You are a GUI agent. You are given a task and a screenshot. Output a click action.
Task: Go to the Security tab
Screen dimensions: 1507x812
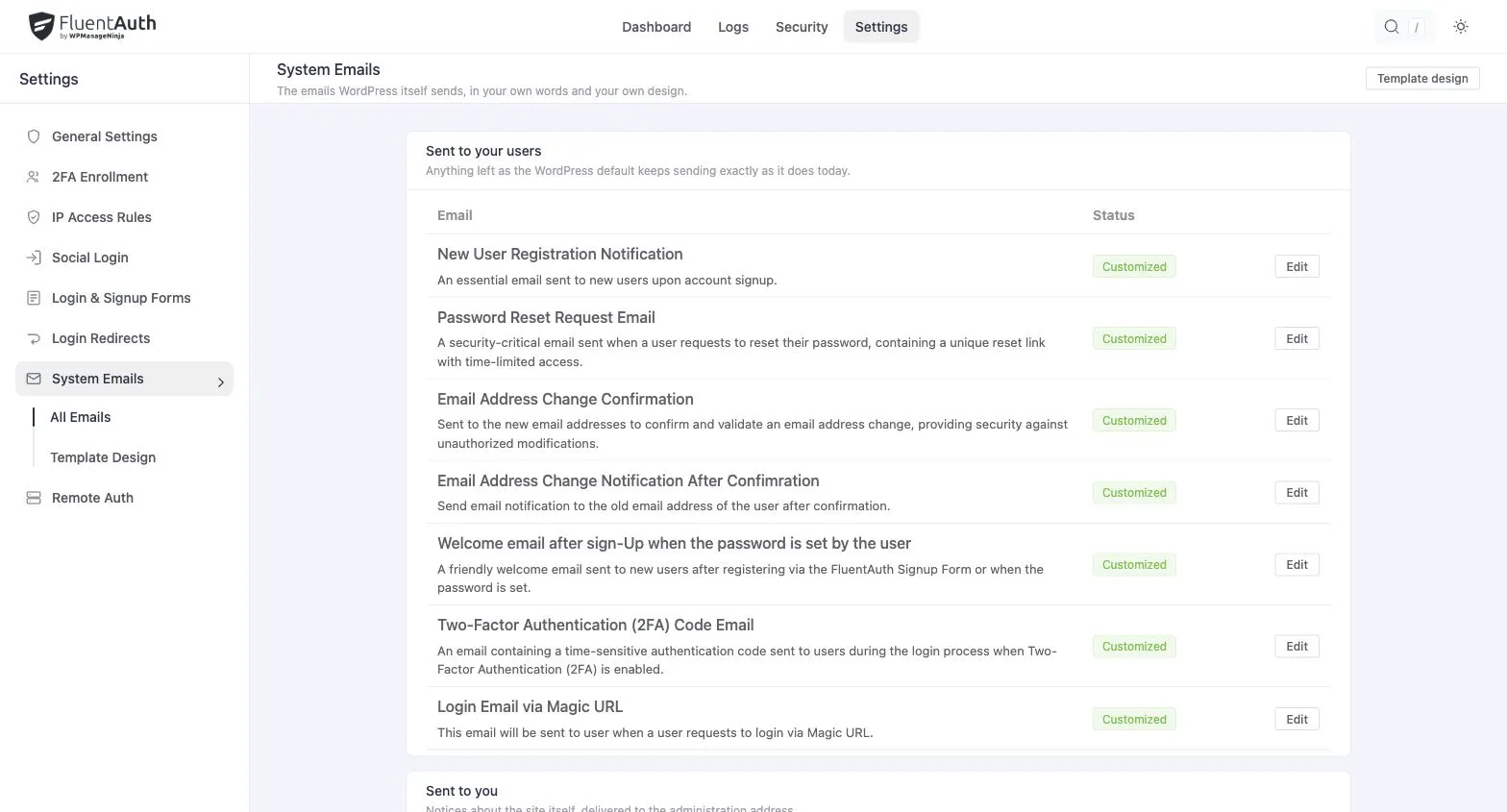[802, 27]
